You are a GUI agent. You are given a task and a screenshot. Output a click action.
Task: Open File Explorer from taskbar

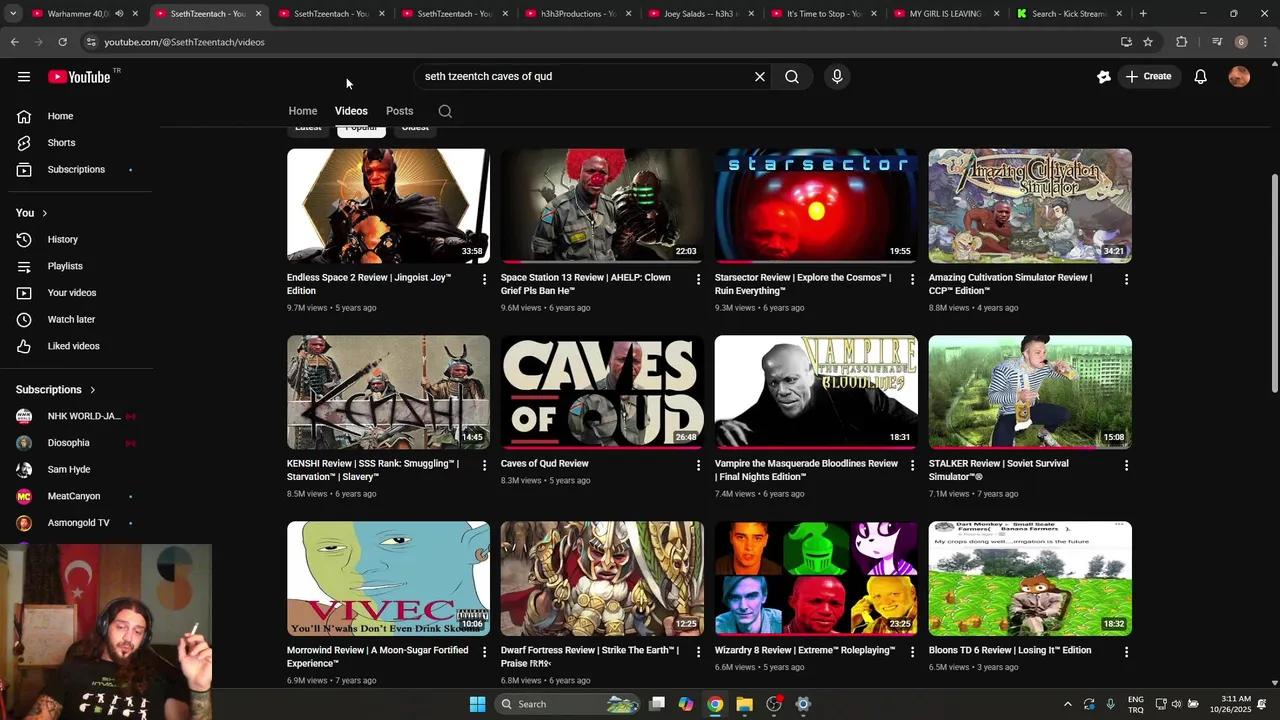744,704
